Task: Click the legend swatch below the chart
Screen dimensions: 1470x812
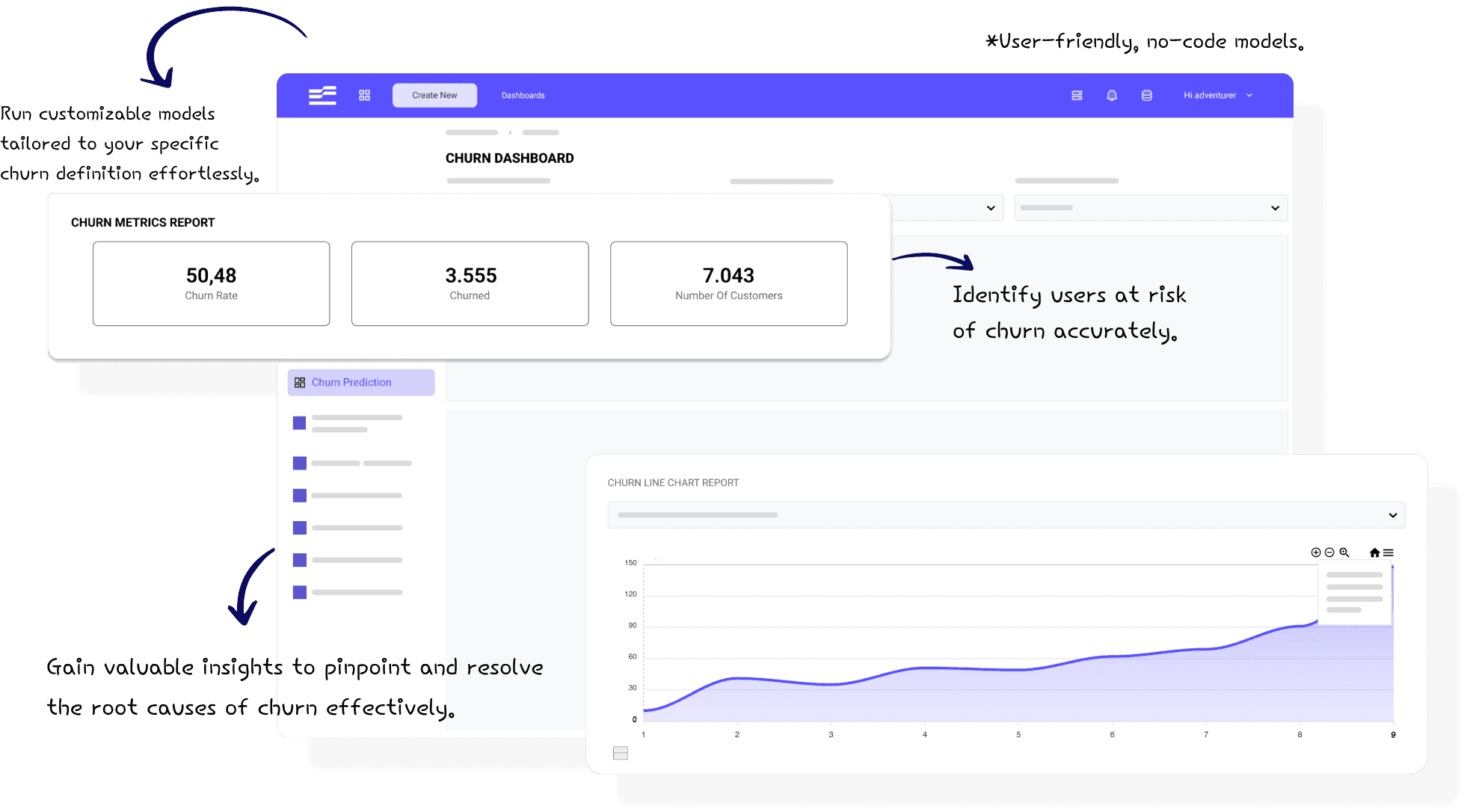Action: [621, 753]
